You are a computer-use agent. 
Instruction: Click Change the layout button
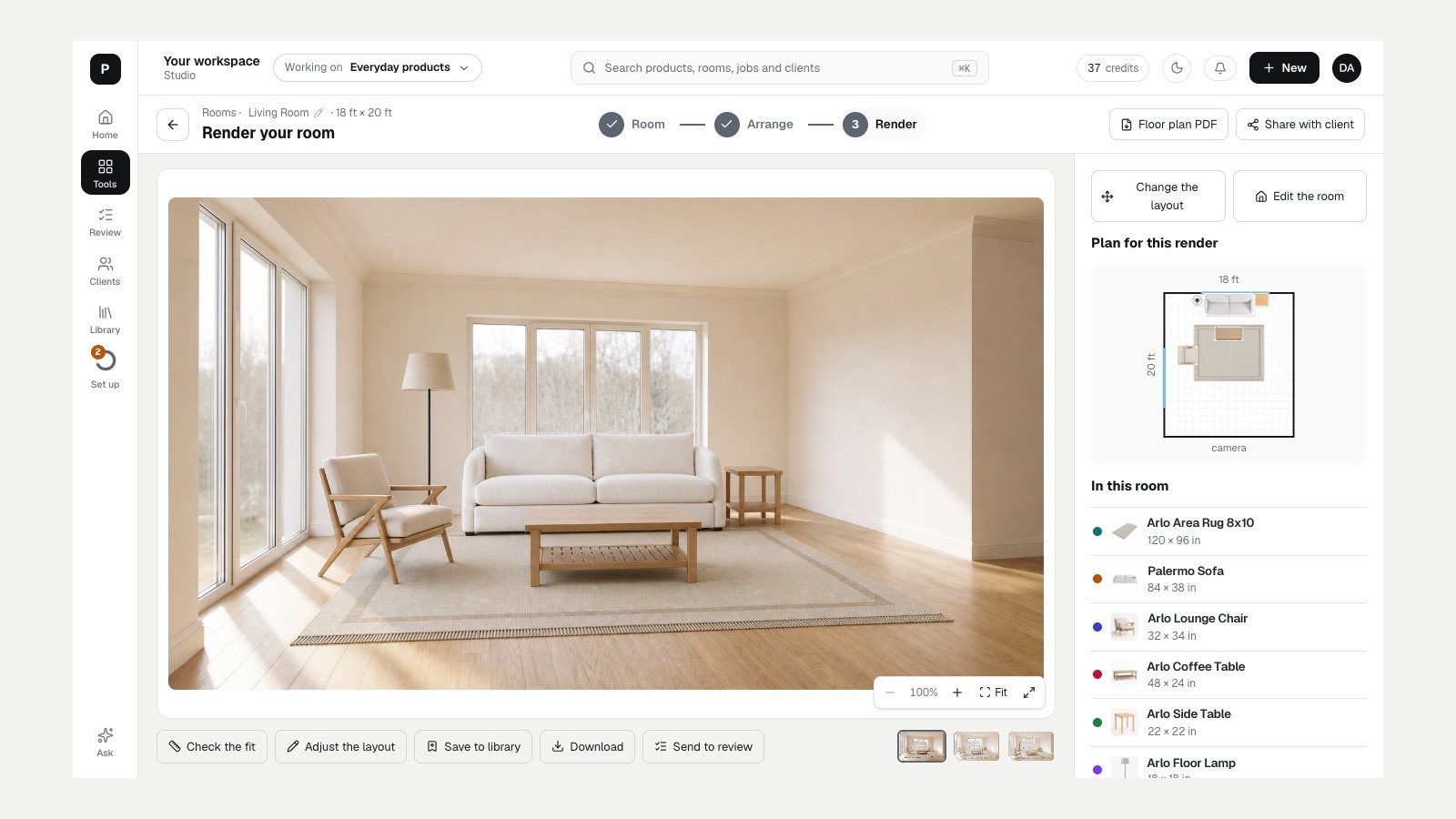[x=1158, y=197]
